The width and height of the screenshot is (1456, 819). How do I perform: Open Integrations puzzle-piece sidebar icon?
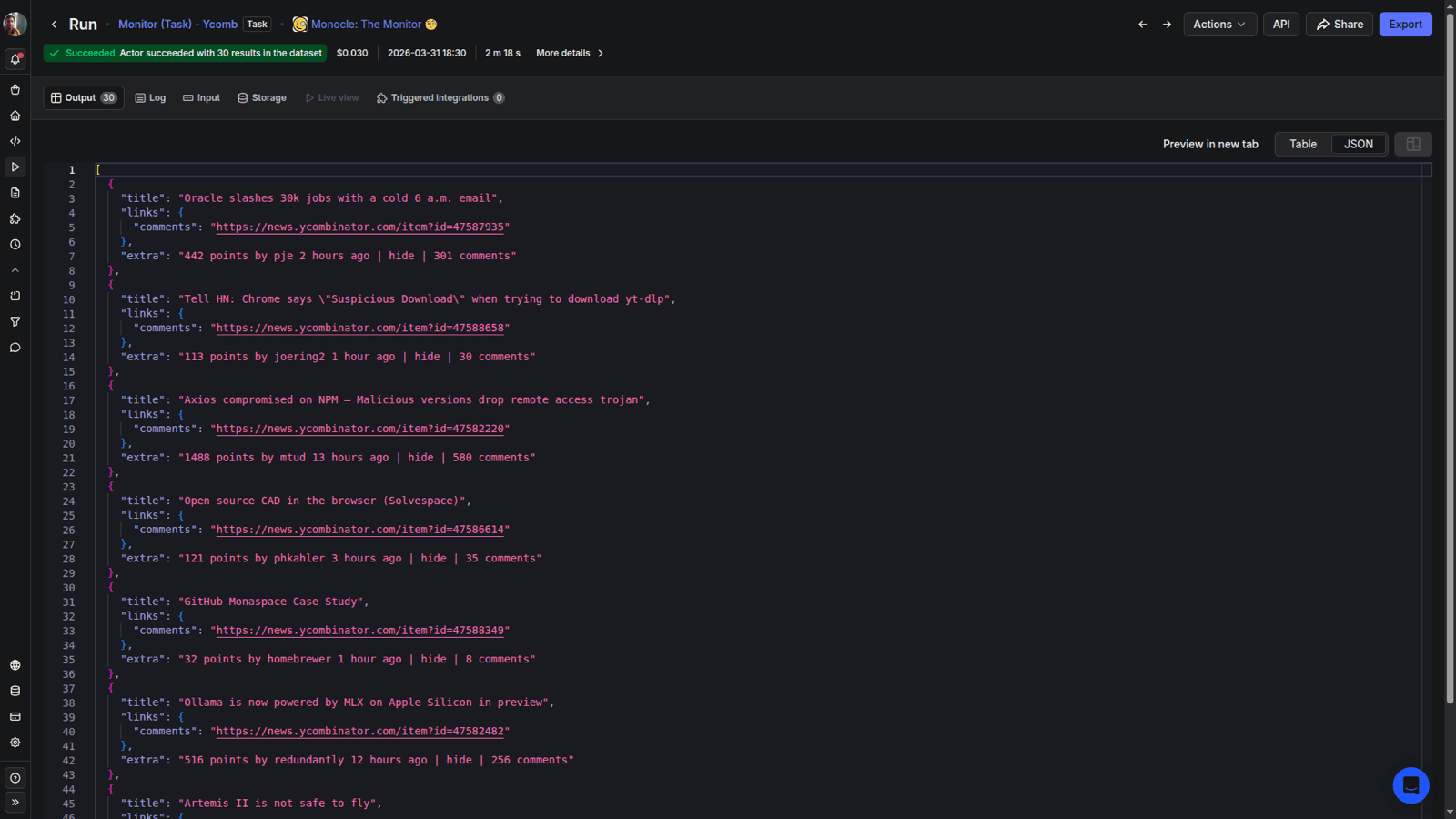15,218
